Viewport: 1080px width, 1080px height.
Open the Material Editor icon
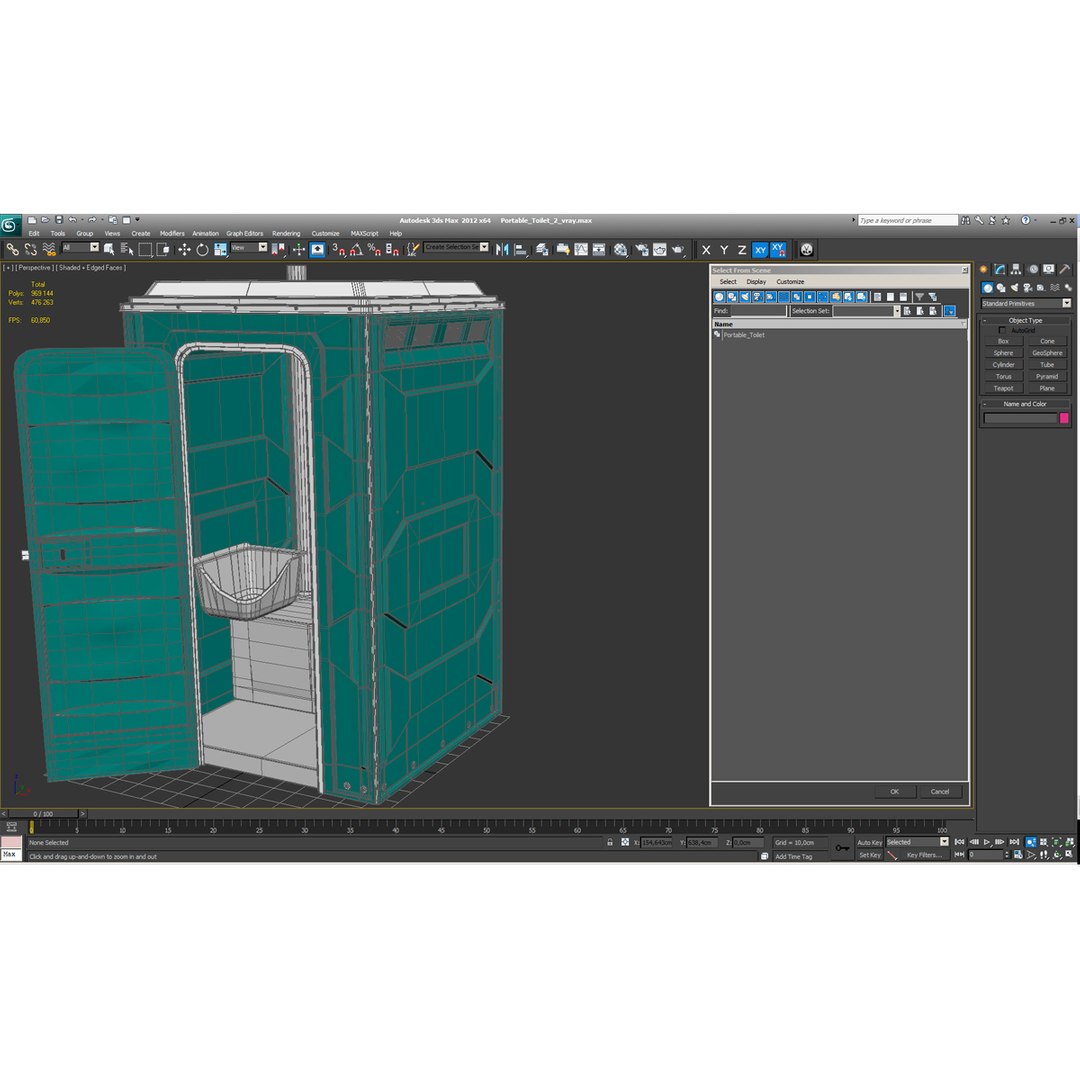[621, 249]
